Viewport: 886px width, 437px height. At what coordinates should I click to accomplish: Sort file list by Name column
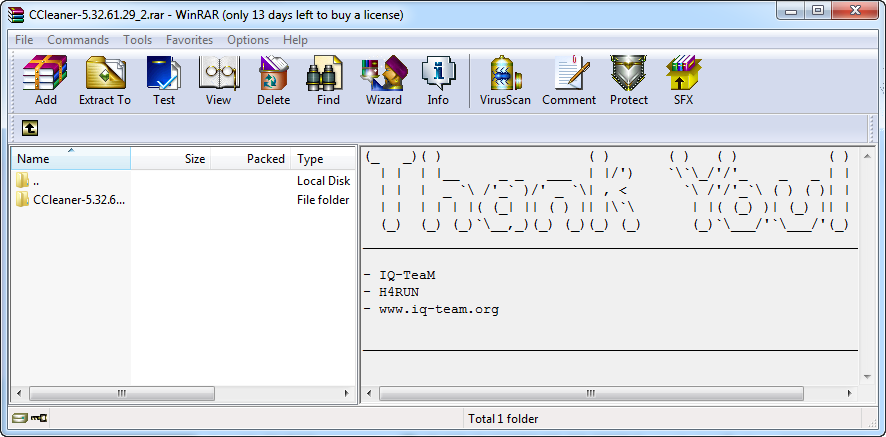[x=71, y=159]
